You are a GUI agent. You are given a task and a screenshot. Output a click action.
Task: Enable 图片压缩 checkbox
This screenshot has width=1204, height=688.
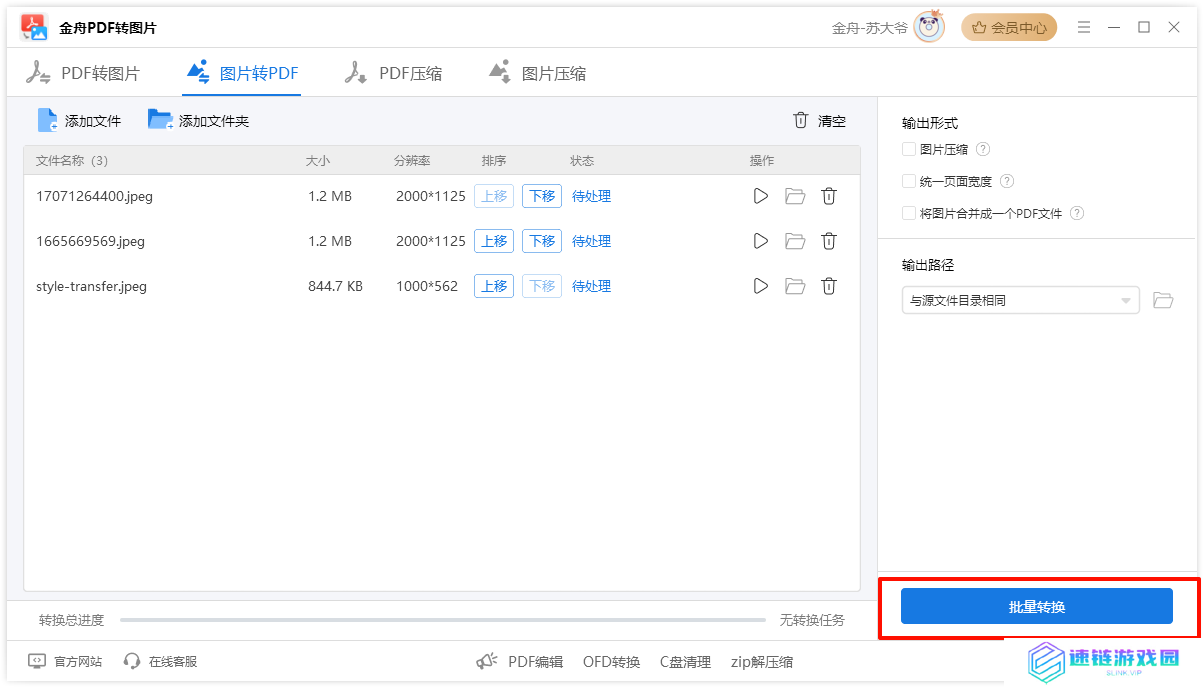[909, 149]
